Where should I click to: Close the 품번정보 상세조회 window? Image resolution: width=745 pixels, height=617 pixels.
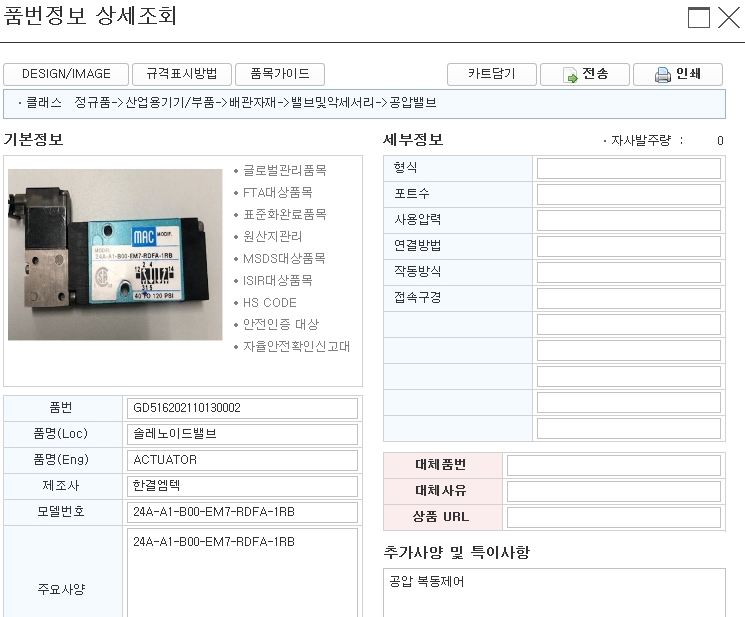click(728, 18)
